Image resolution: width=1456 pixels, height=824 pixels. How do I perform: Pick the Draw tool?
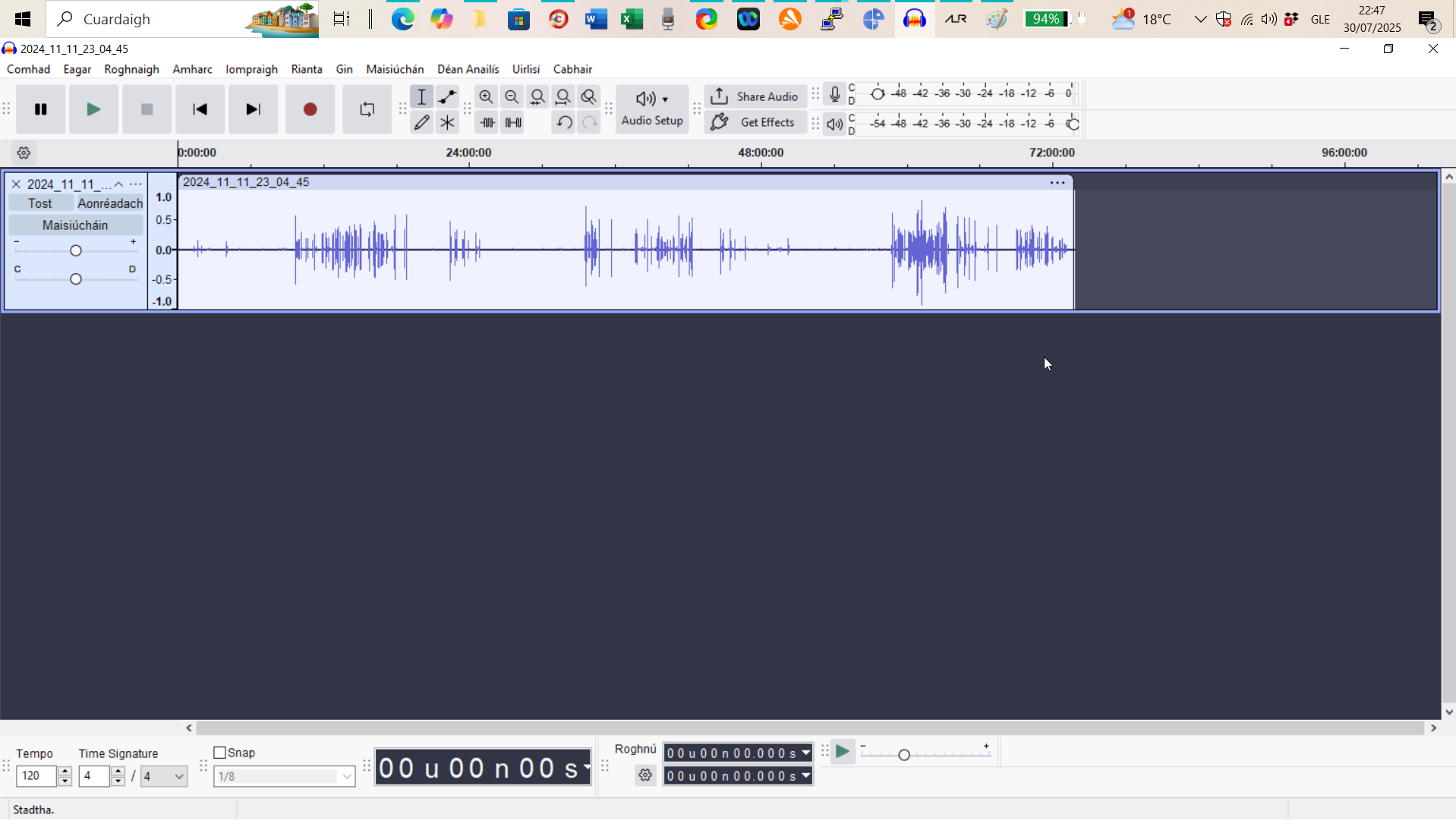[422, 121]
